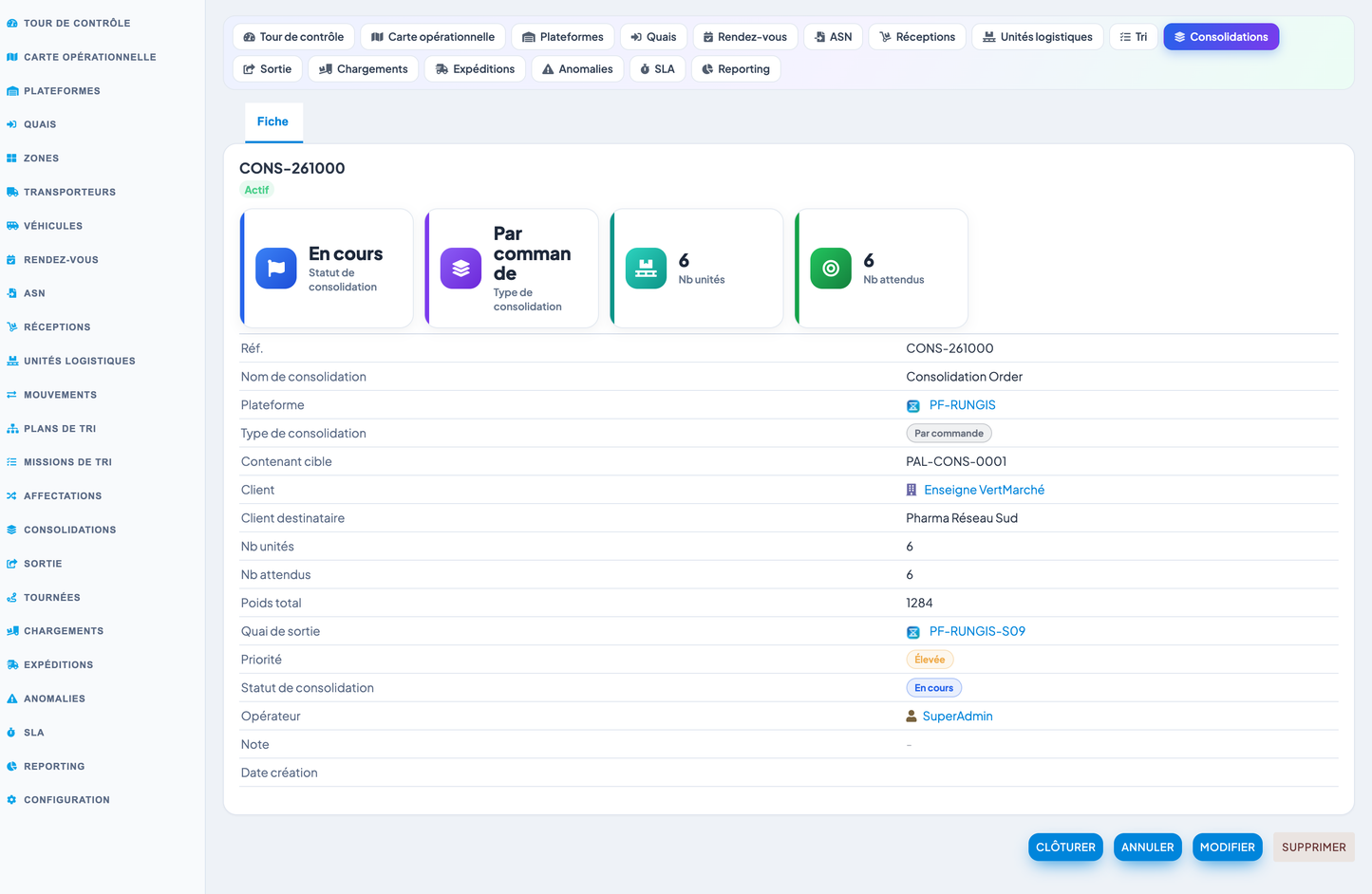This screenshot has height=894, width=1372.
Task: Click the Actif status badge
Action: tap(256, 190)
